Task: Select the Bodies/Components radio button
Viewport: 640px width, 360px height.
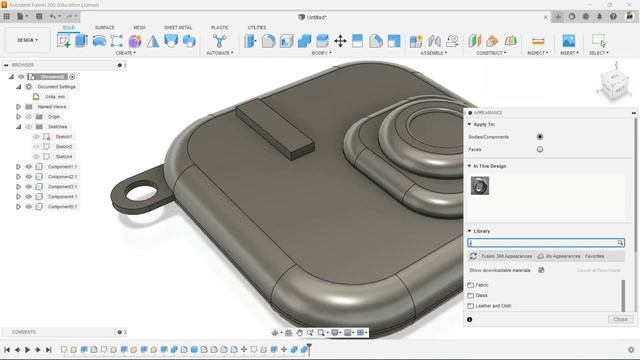Action: (x=540, y=137)
